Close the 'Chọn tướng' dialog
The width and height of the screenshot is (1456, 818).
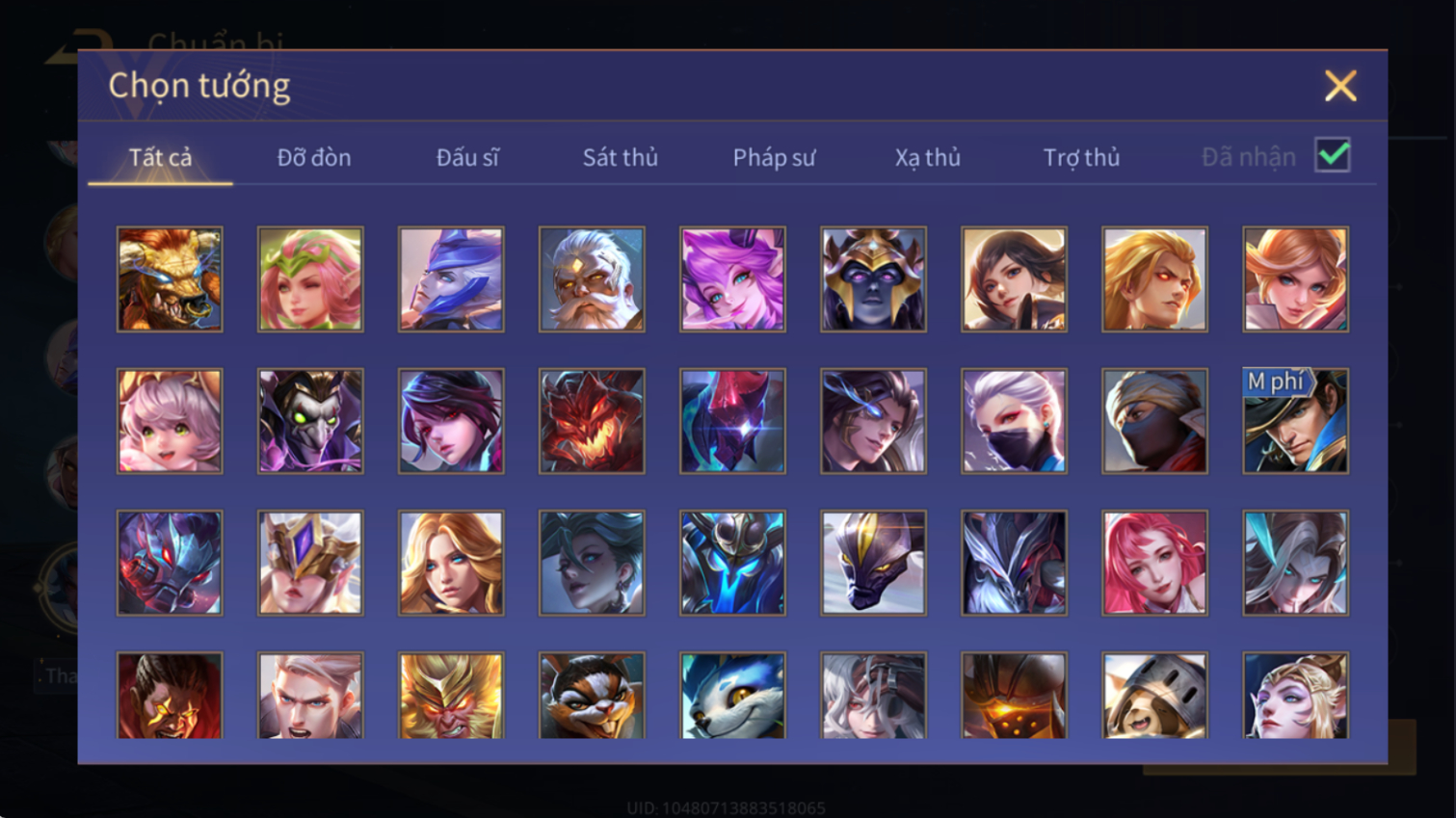coord(1340,86)
